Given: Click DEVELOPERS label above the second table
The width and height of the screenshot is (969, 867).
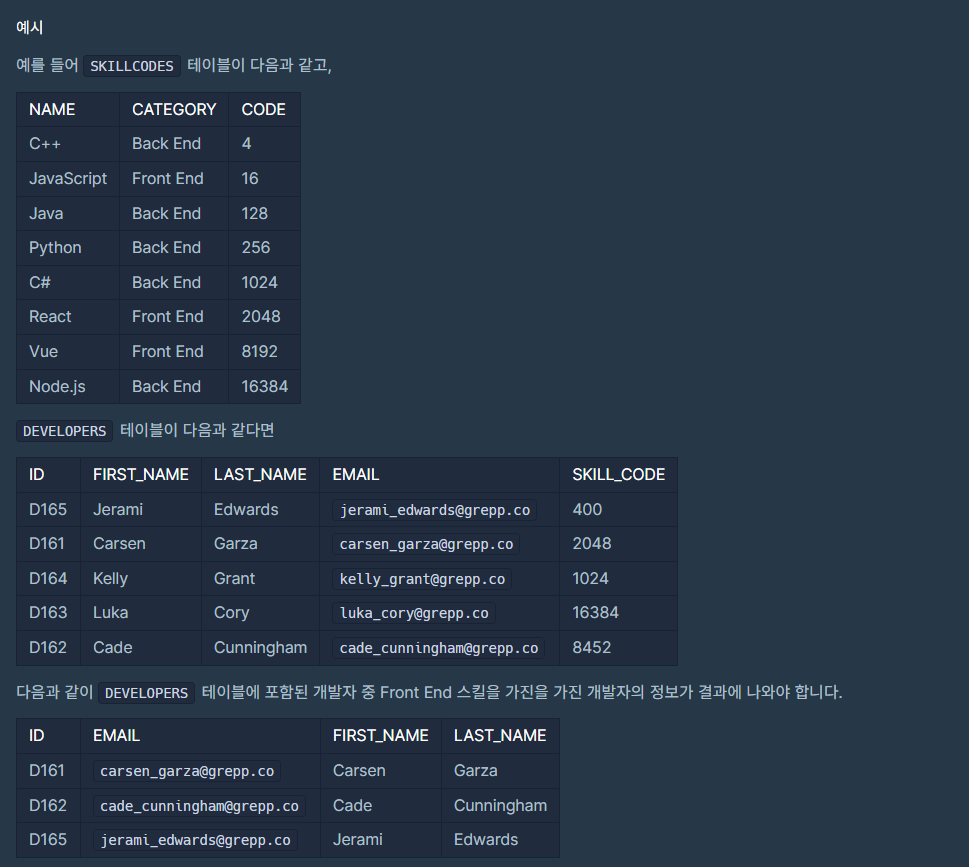Looking at the screenshot, I should click(64, 431).
